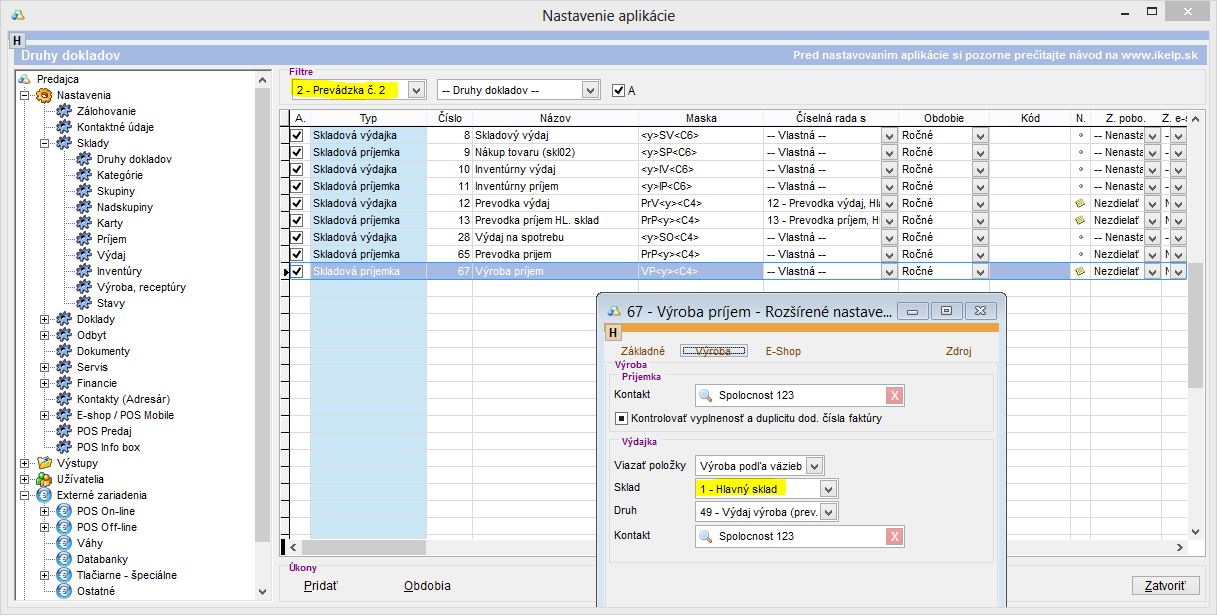Clear Príjemka contact with red X

tap(894, 395)
